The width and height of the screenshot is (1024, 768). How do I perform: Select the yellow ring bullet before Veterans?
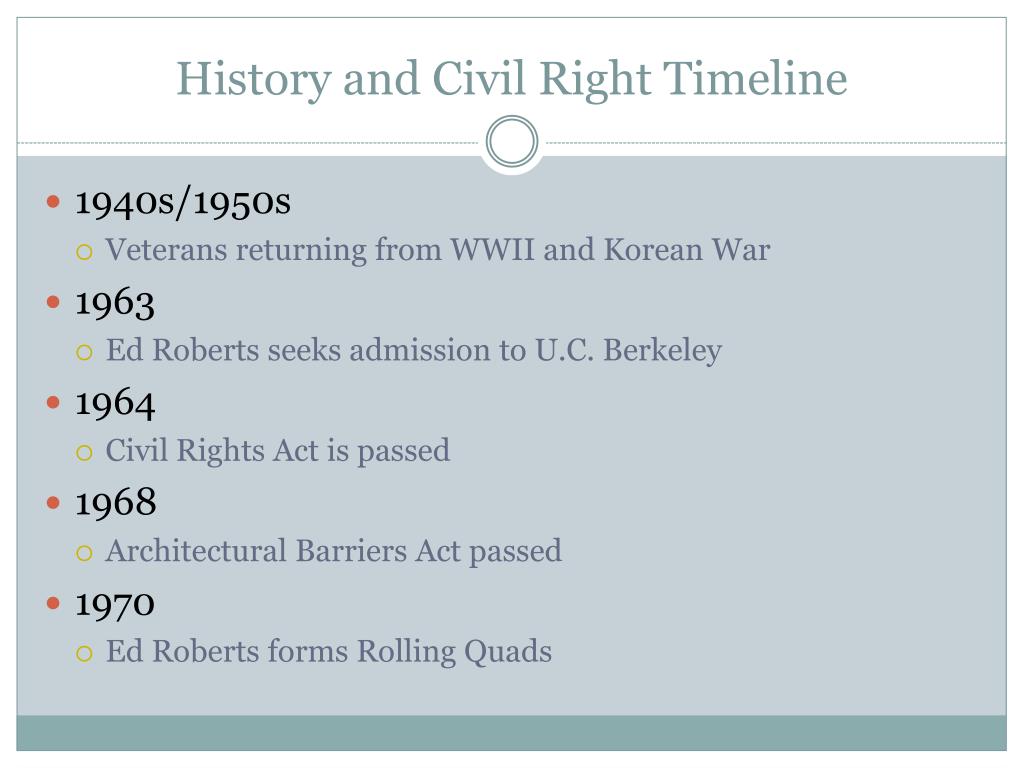(84, 252)
